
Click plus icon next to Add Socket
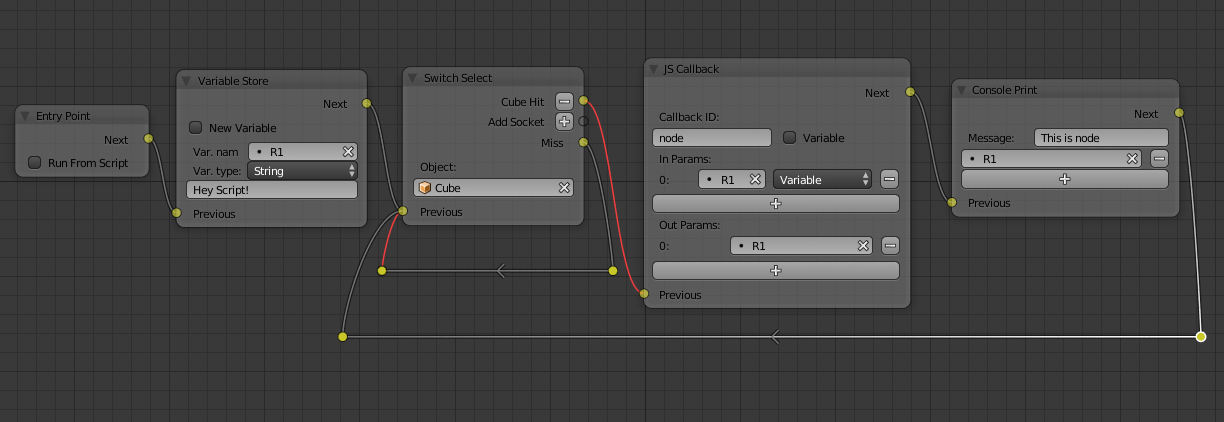[x=564, y=122]
